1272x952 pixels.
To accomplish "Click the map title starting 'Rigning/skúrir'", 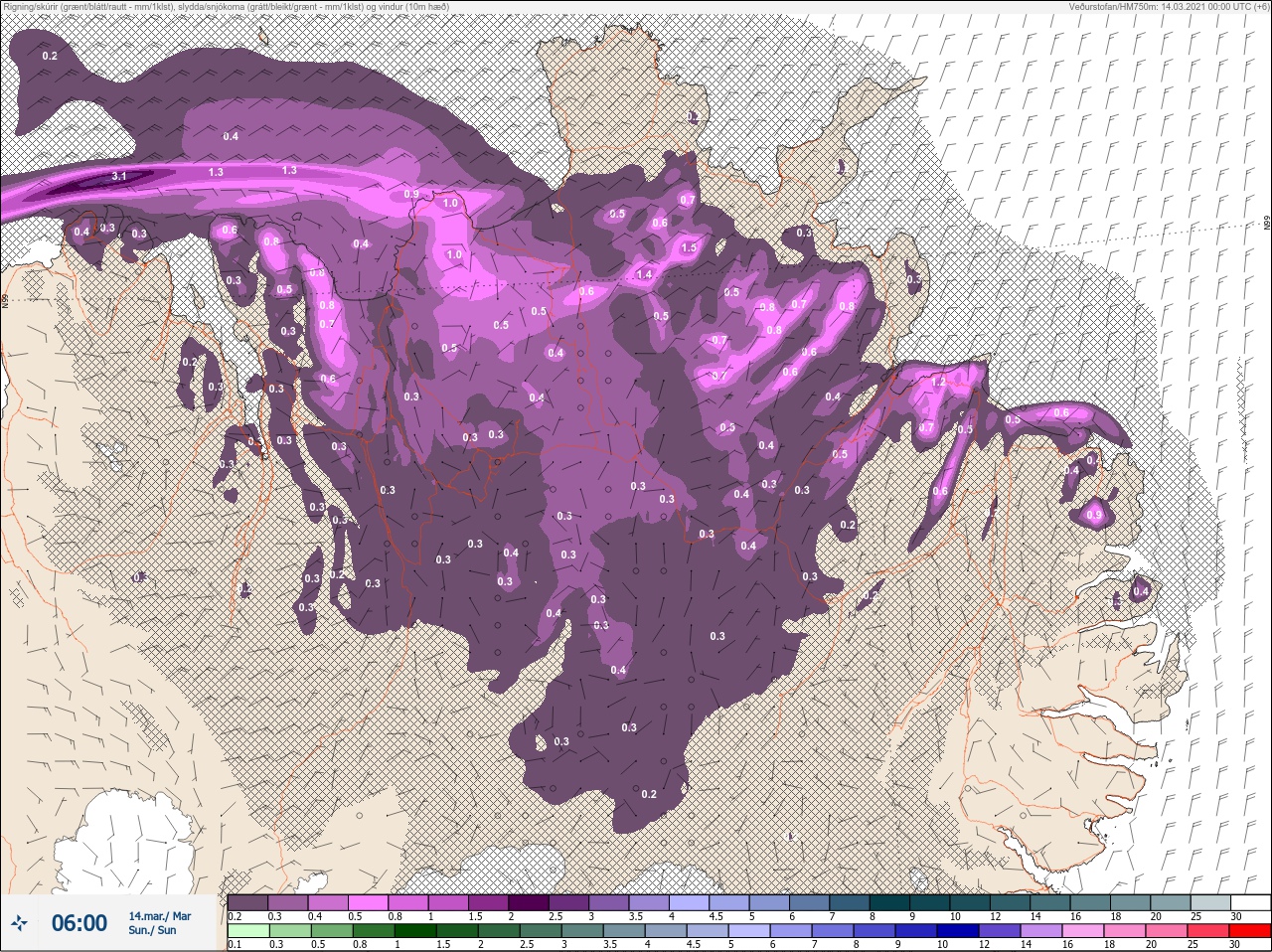I will [225, 7].
